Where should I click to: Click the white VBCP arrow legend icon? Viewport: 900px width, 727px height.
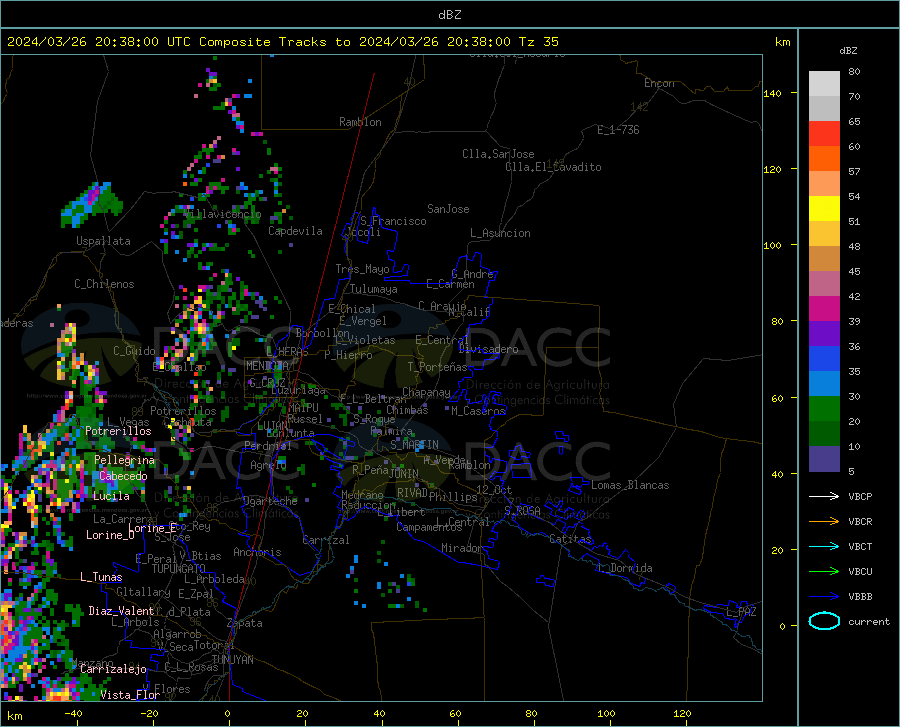pos(824,496)
